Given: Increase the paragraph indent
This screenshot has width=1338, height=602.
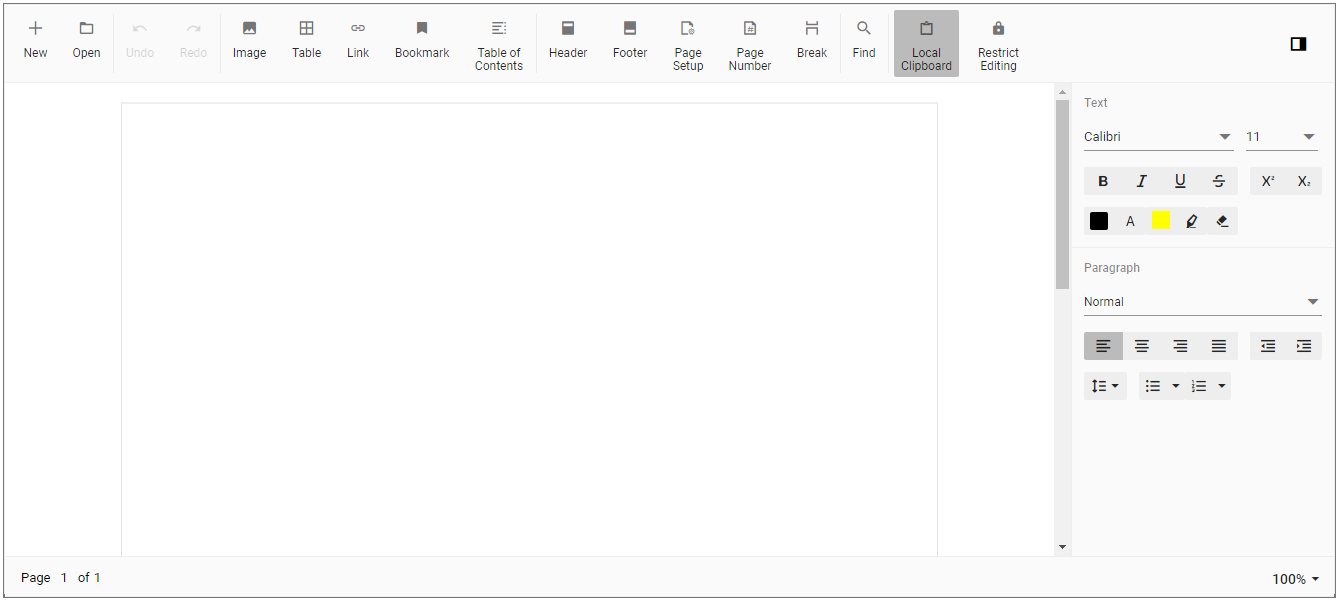Looking at the screenshot, I should [1304, 346].
